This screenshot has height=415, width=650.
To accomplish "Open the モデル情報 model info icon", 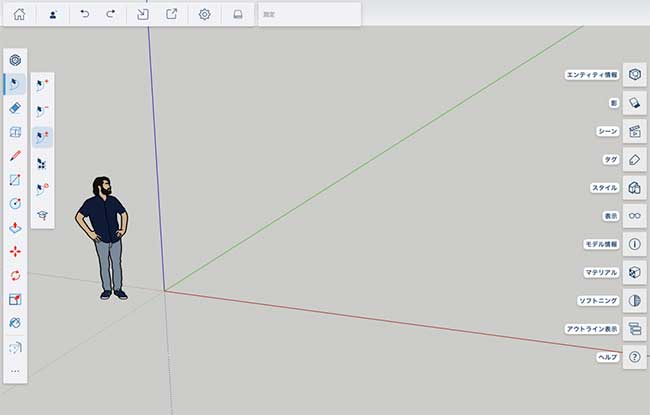I will click(x=635, y=244).
